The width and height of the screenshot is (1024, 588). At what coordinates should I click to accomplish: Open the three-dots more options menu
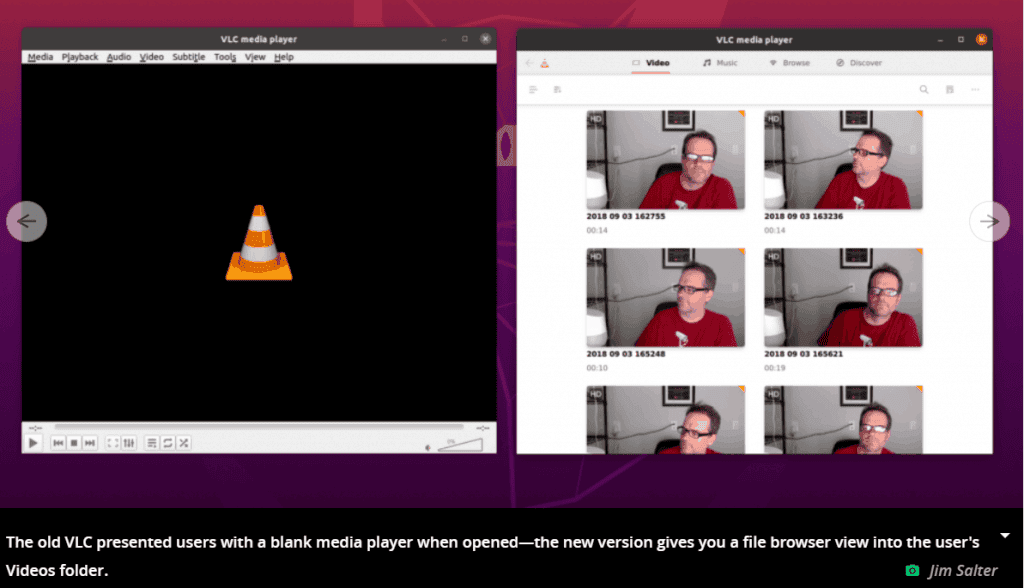(x=975, y=90)
